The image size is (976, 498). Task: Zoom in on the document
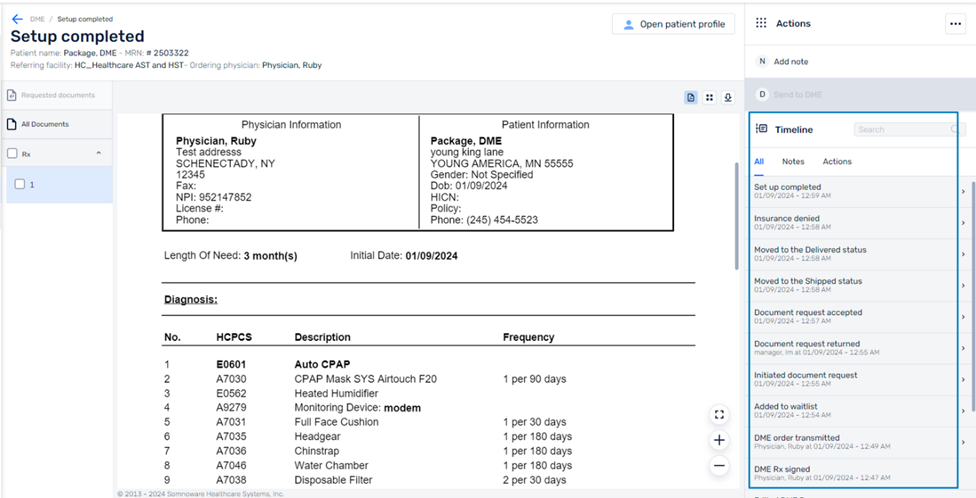(x=719, y=440)
